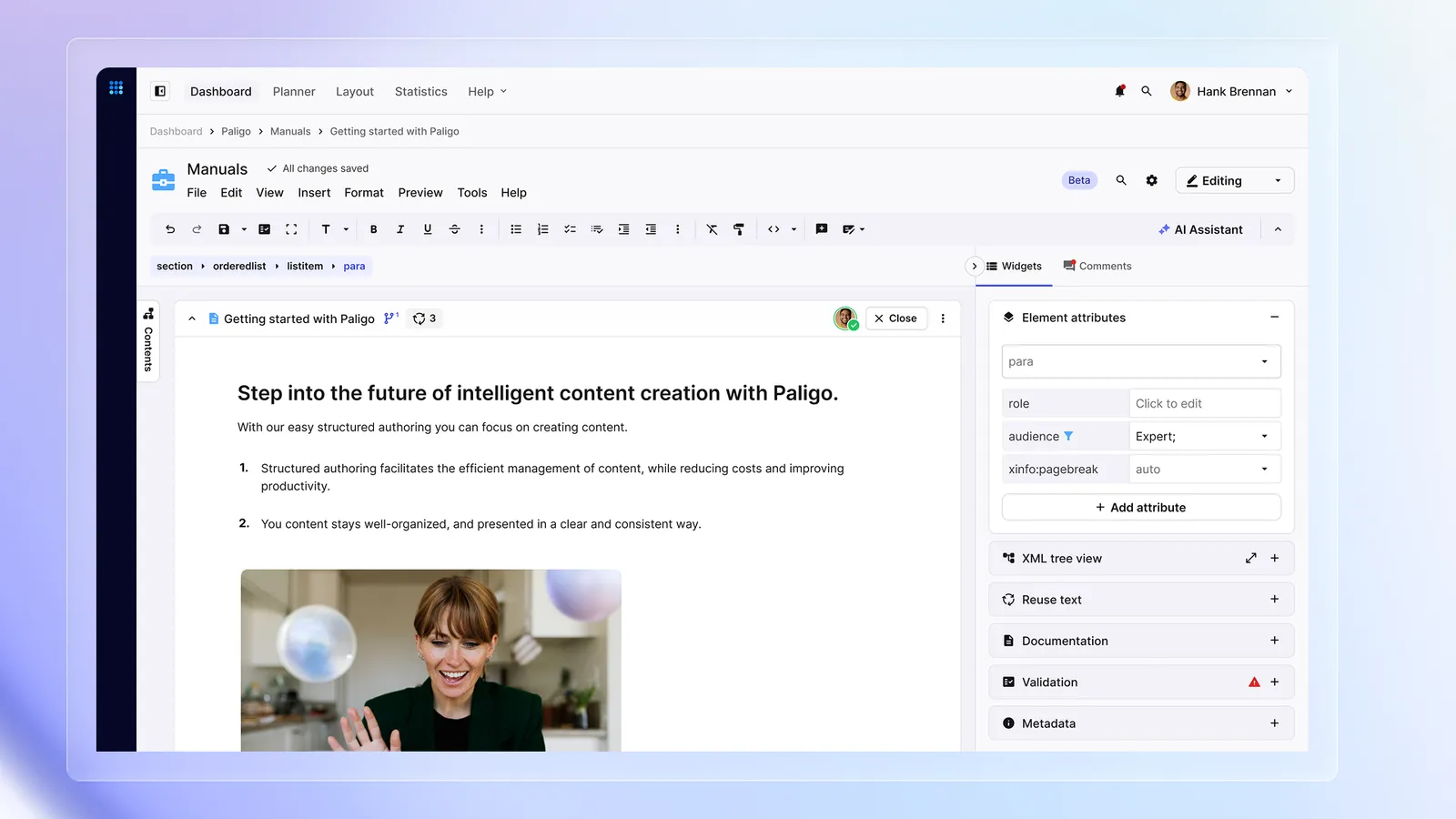Expand the Reuse text widget
Viewport: 1456px width, 819px height.
coord(1275,599)
